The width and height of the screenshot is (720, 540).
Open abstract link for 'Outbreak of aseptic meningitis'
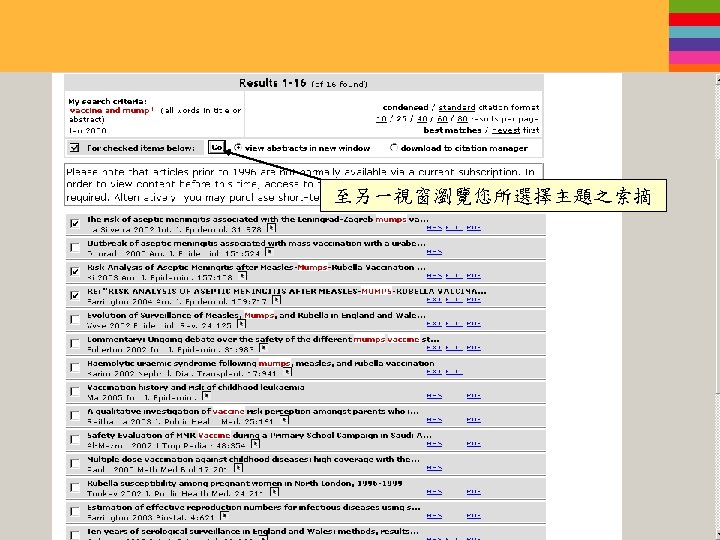(434, 252)
